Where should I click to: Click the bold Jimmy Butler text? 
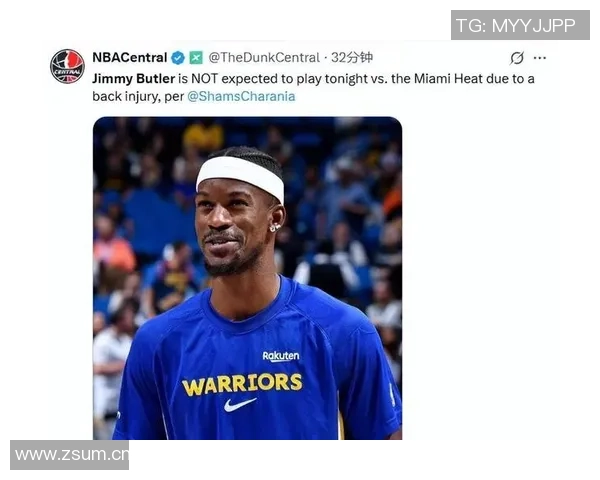click(x=134, y=78)
